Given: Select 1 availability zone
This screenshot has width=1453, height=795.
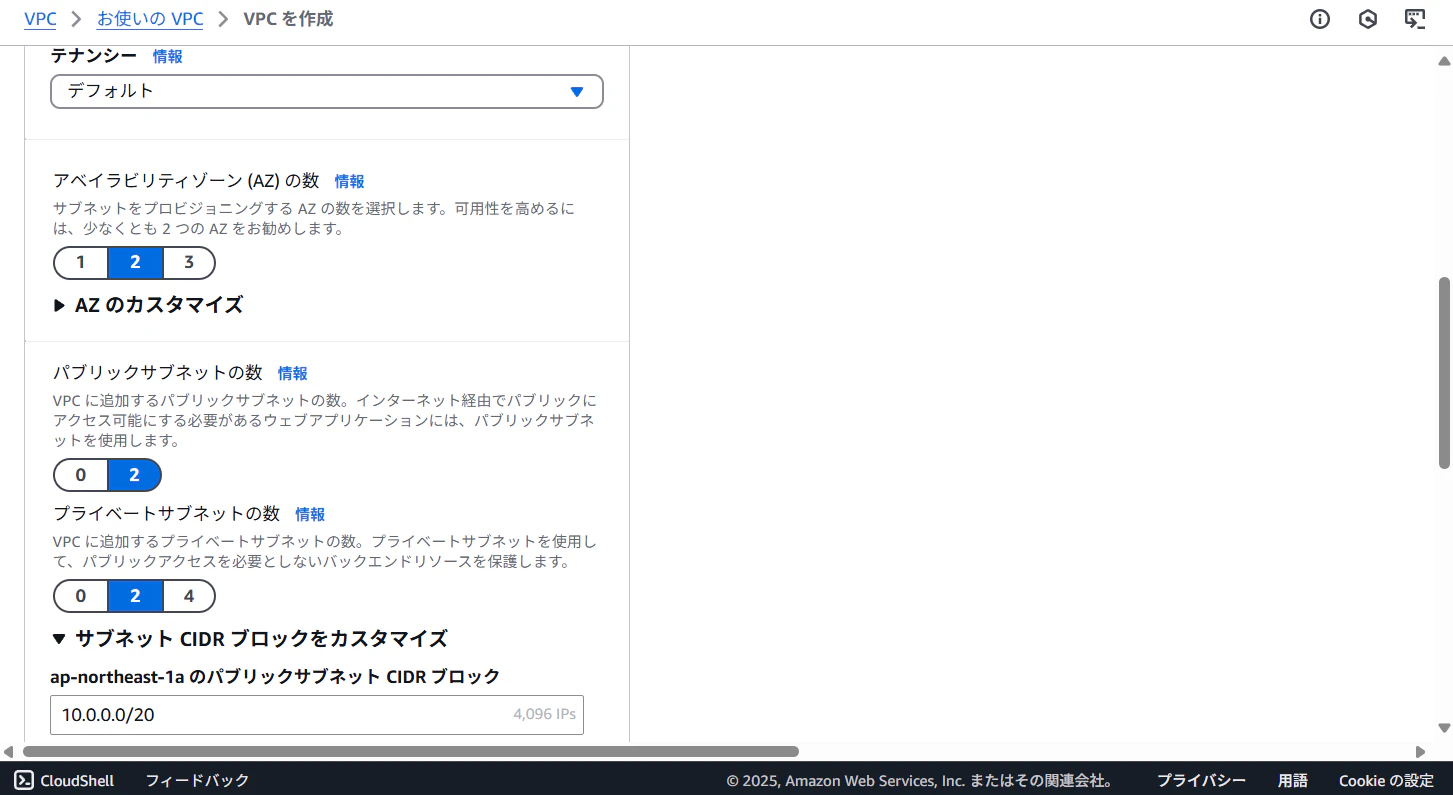Looking at the screenshot, I should tap(81, 263).
